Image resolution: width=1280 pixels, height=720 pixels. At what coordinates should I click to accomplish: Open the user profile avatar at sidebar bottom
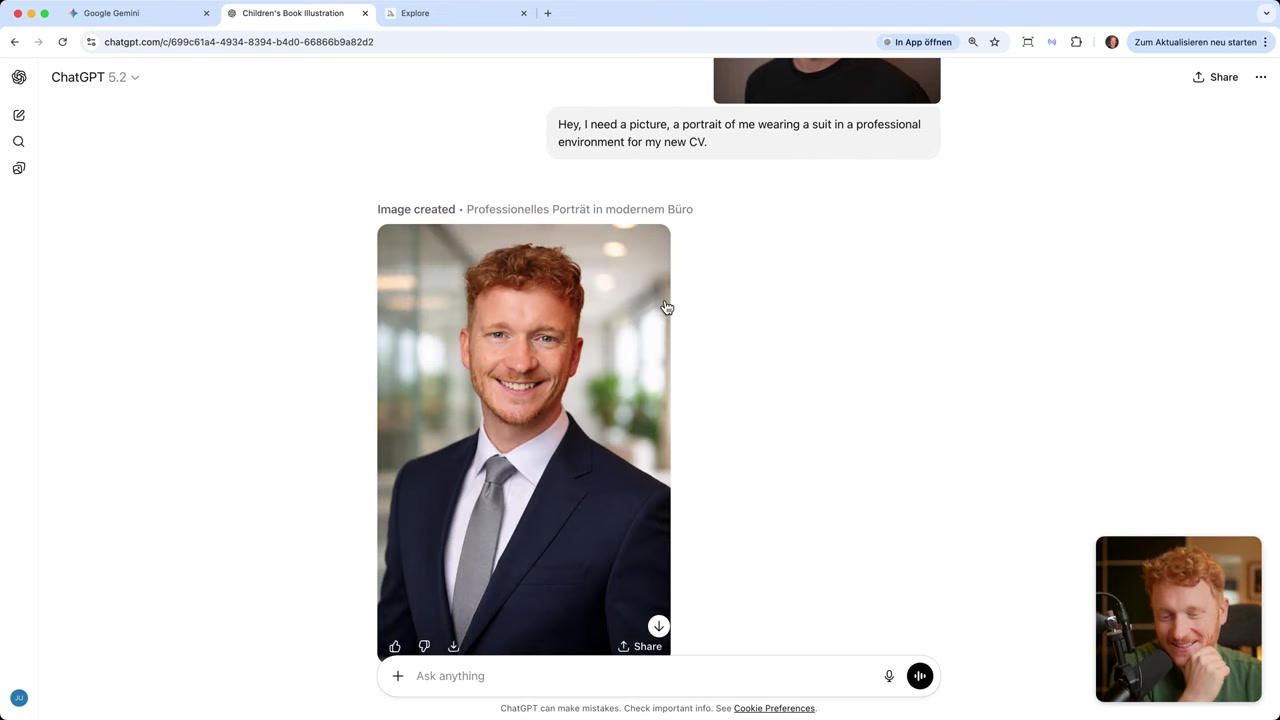coord(19,698)
